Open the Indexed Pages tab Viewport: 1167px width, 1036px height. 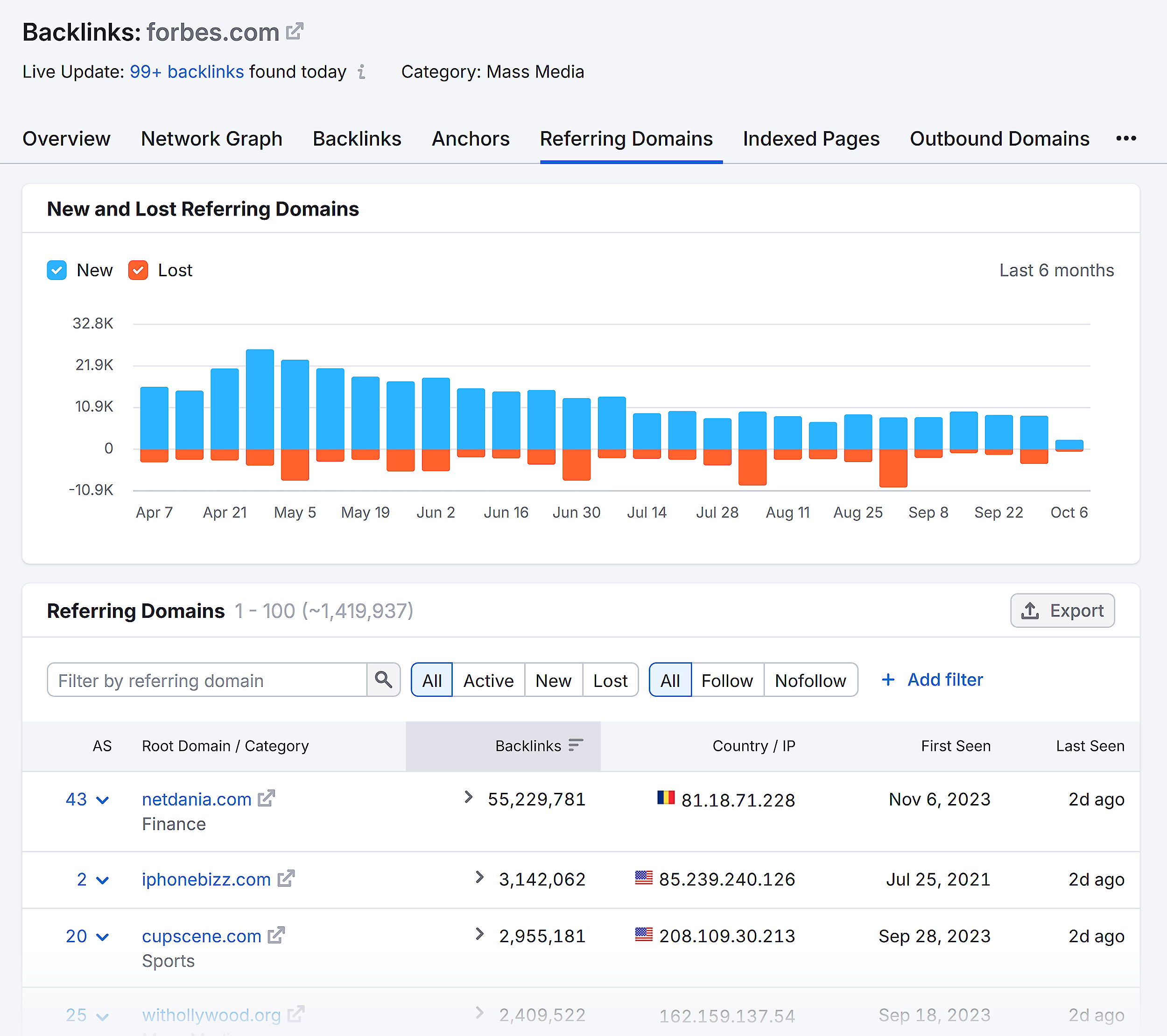coord(811,139)
